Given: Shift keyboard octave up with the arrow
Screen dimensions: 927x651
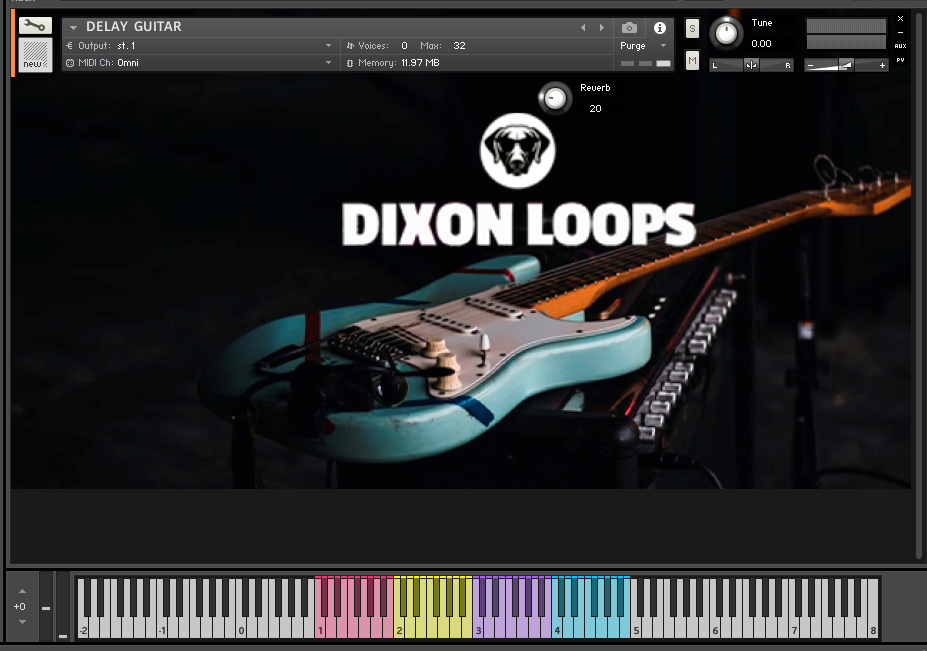Looking at the screenshot, I should tap(22, 591).
